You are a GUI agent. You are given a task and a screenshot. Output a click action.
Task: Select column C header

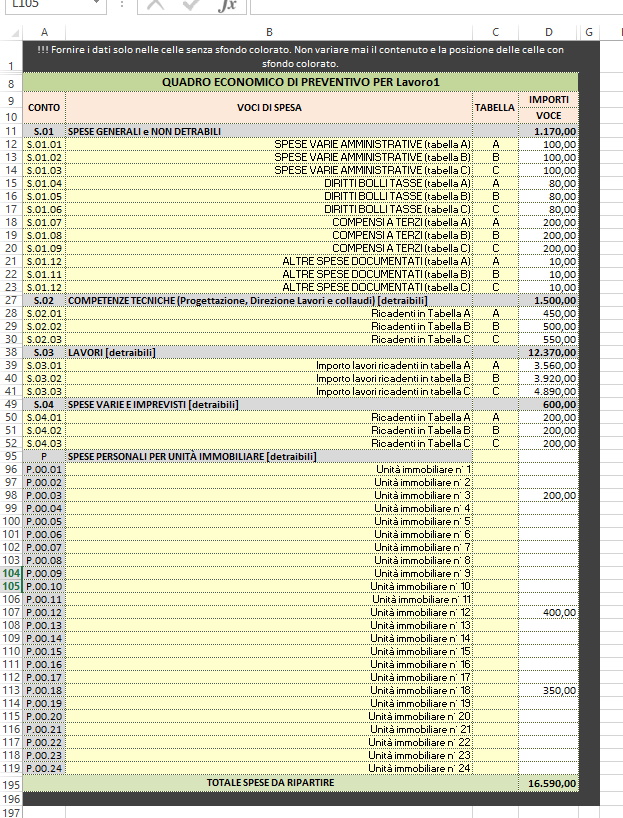[x=495, y=32]
